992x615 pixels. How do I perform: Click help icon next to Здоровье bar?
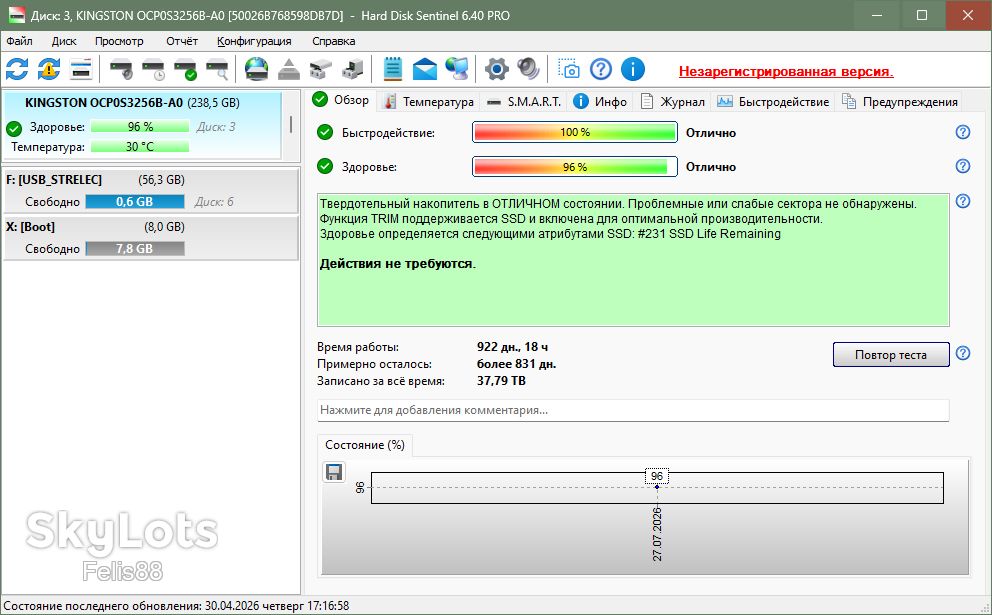pos(963,166)
